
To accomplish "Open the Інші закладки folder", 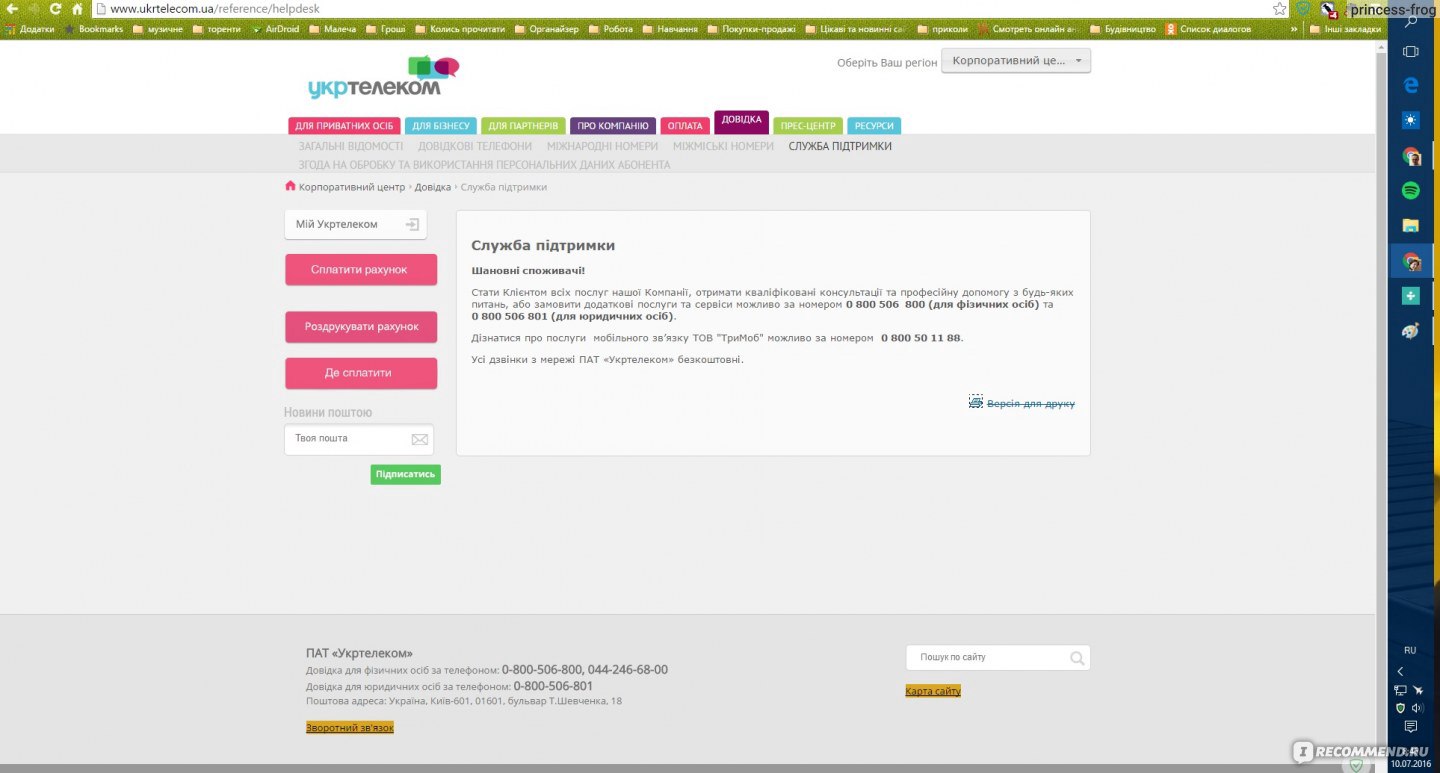I will coord(1346,29).
